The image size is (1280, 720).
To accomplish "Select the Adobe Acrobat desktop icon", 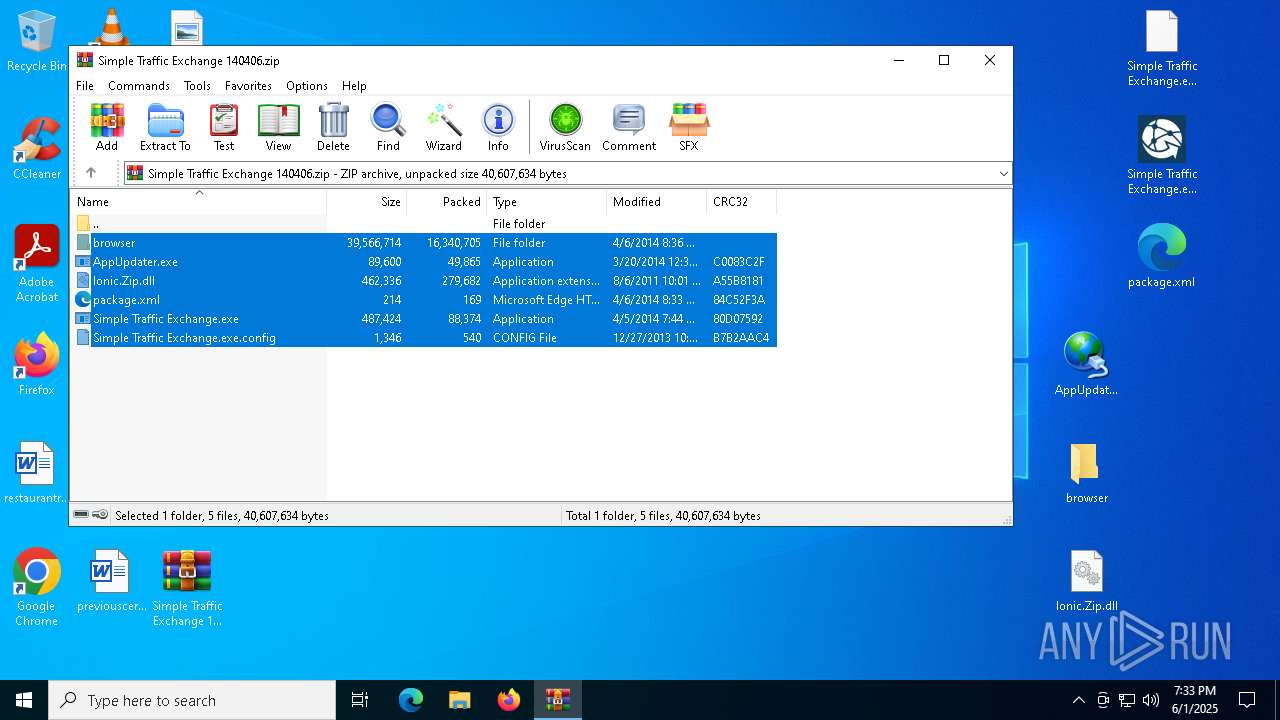I will [37, 264].
